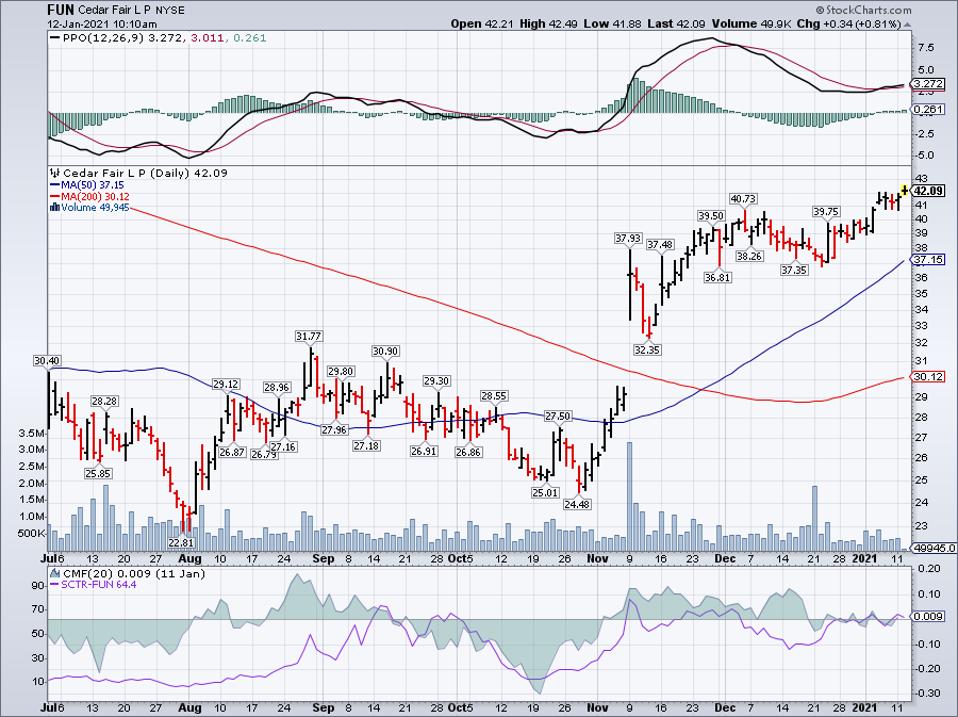Viewport: 958px width, 717px height.
Task: Click the Open 42.21 value
Action: coord(483,24)
